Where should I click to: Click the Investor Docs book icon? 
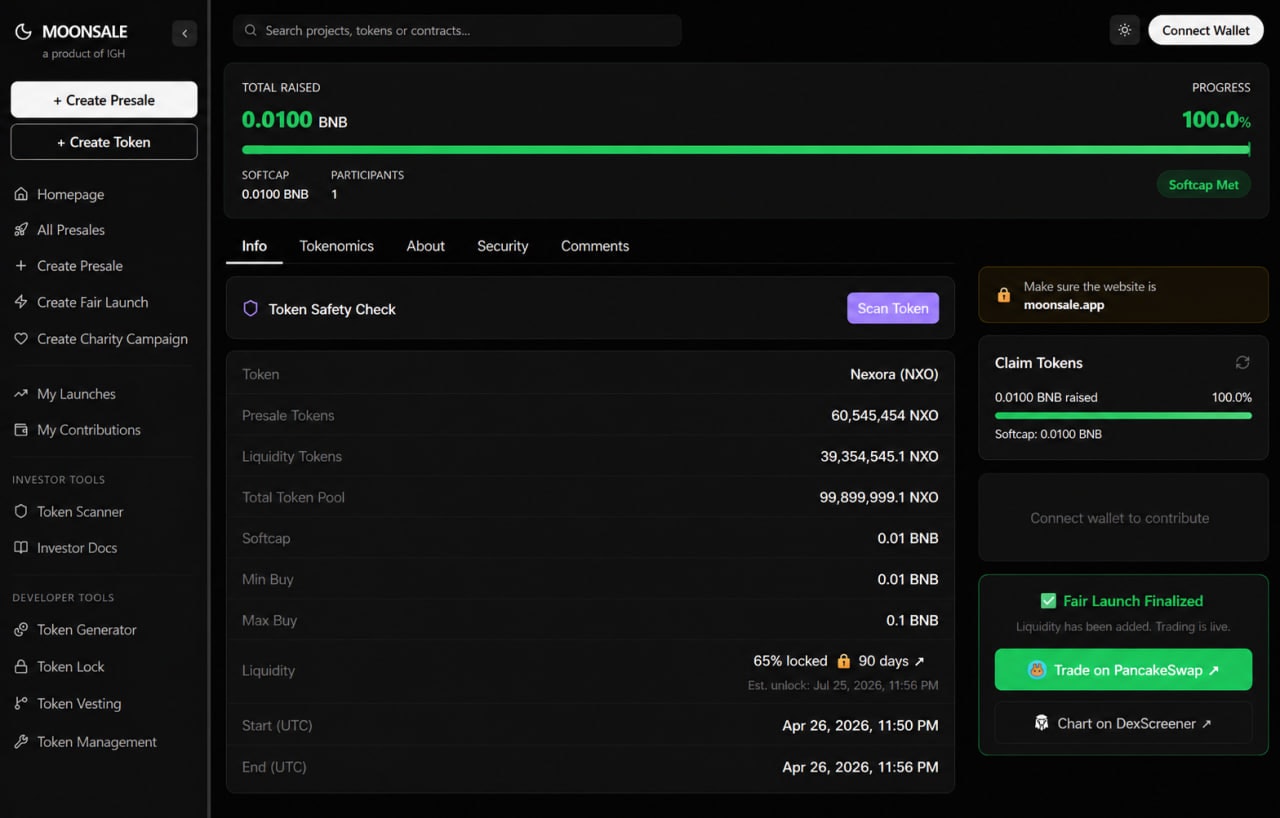coord(21,548)
